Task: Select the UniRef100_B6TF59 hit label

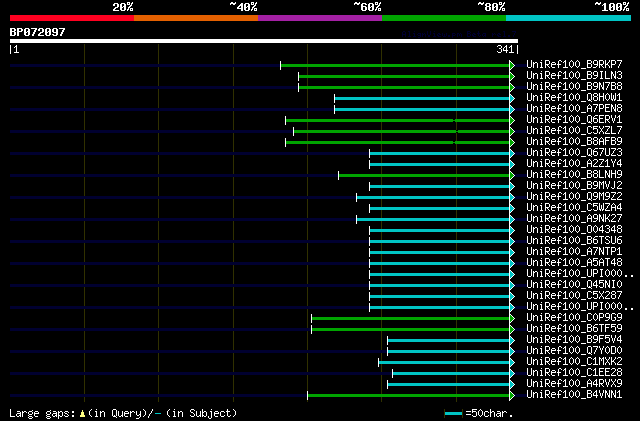Action: click(574, 329)
